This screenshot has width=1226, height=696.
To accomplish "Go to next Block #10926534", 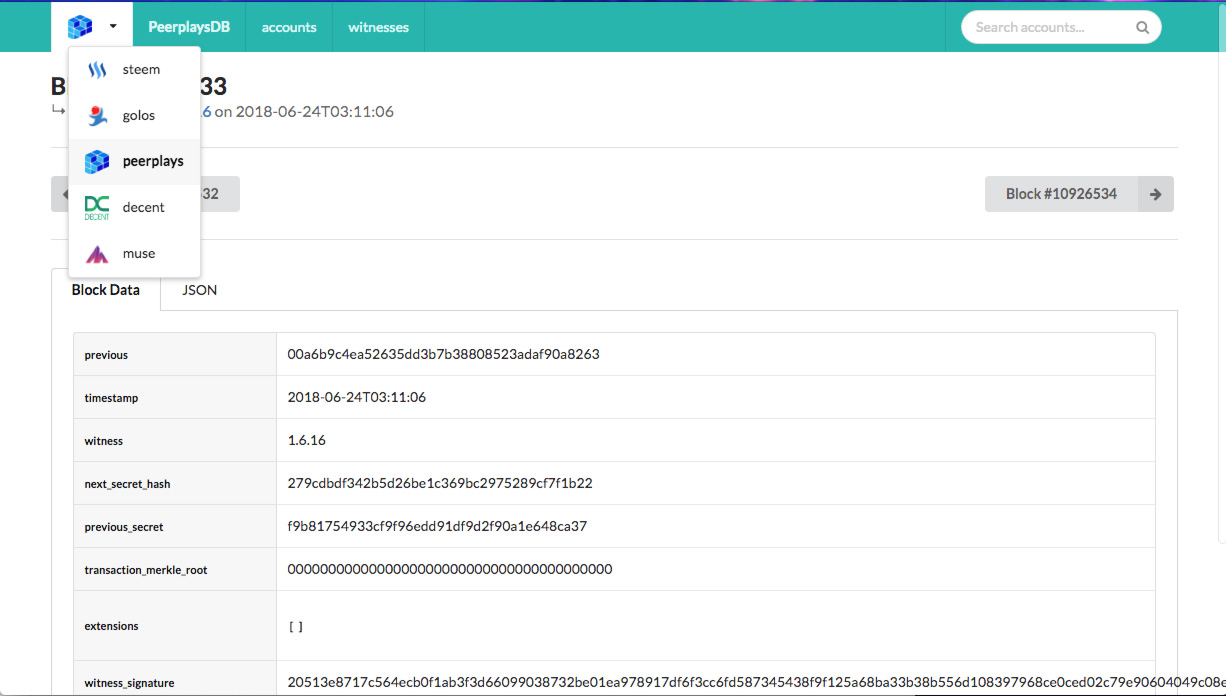I will point(1079,194).
